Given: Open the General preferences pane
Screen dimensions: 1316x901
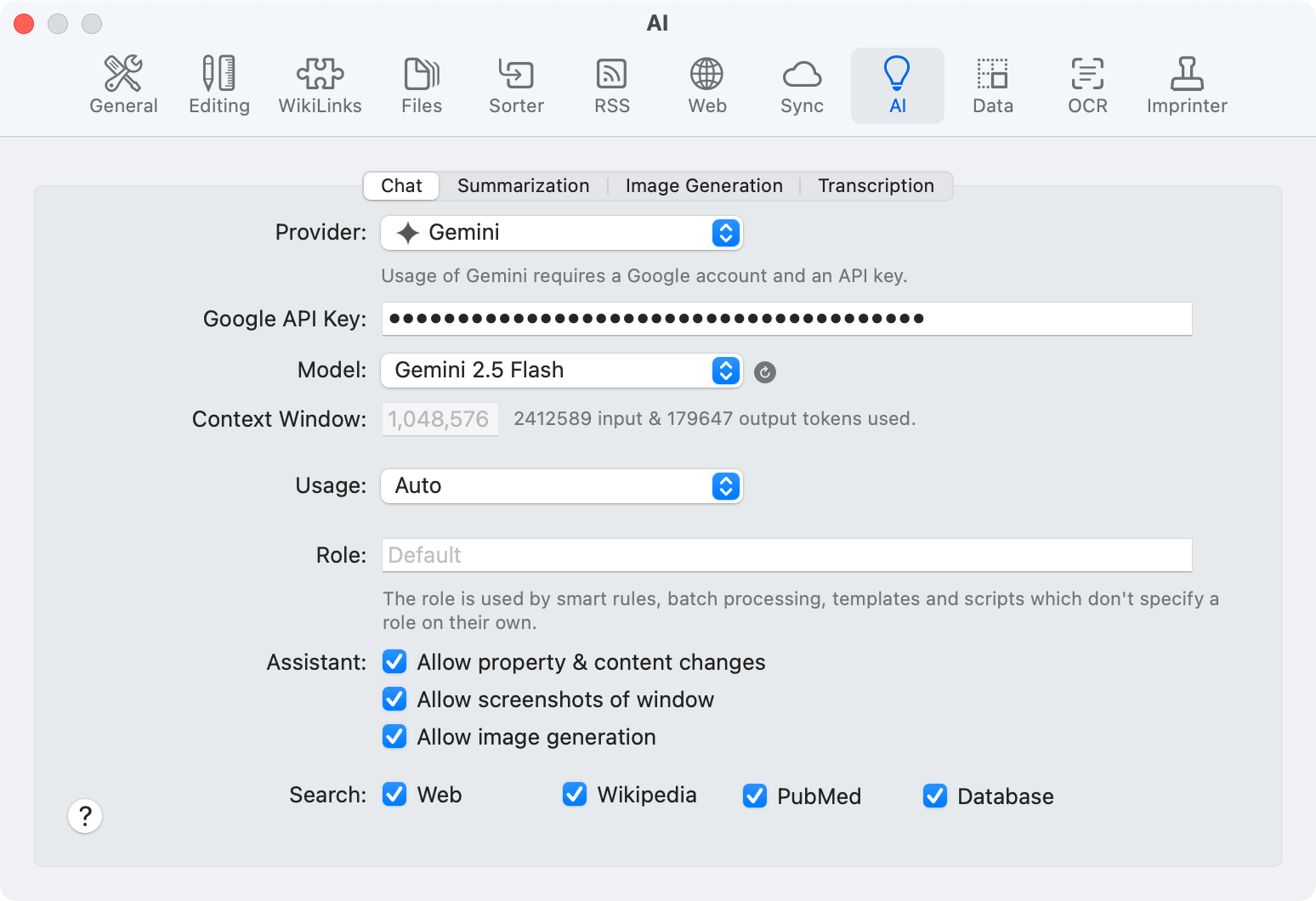Looking at the screenshot, I should 123,85.
